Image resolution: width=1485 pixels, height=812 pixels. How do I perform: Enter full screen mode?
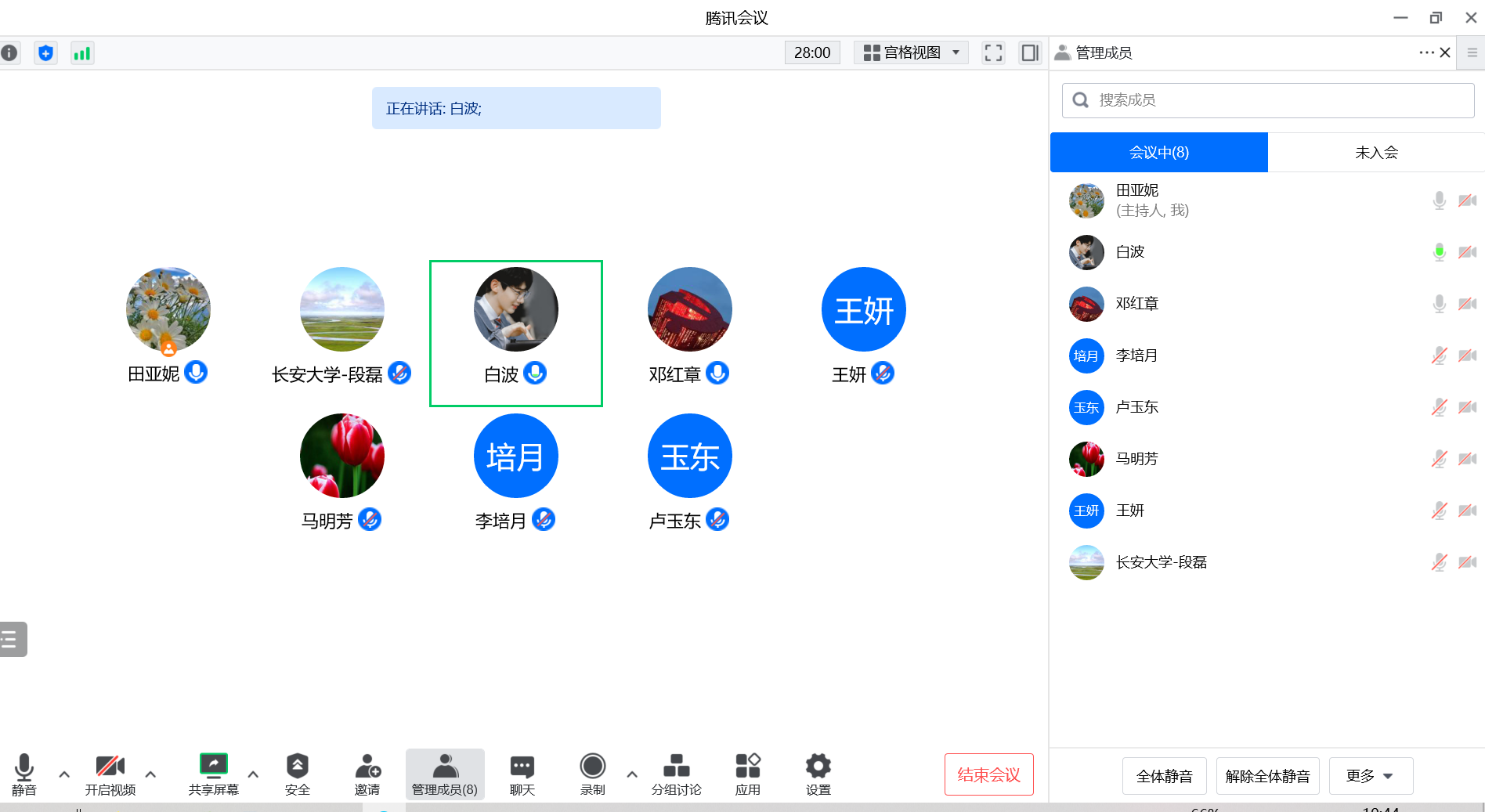(993, 53)
